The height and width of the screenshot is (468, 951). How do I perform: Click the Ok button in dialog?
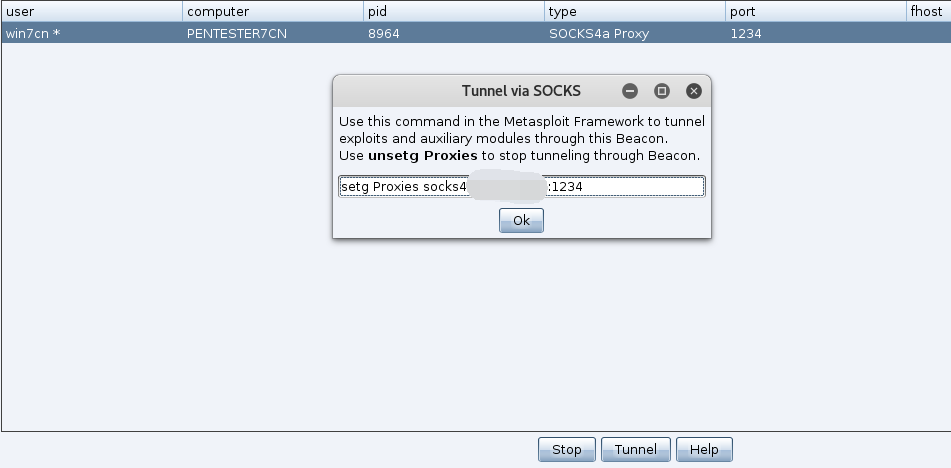[x=521, y=220]
